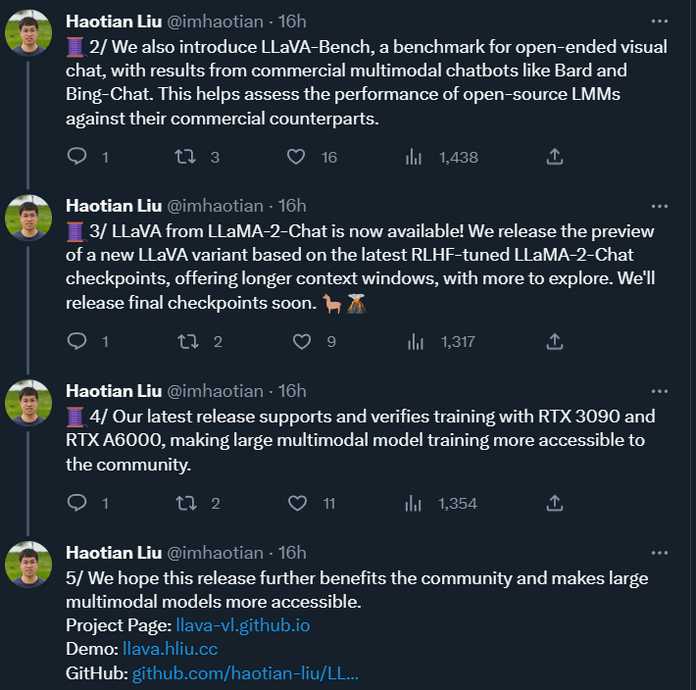Open @imhaotian handle on tweet 5/

point(215,553)
